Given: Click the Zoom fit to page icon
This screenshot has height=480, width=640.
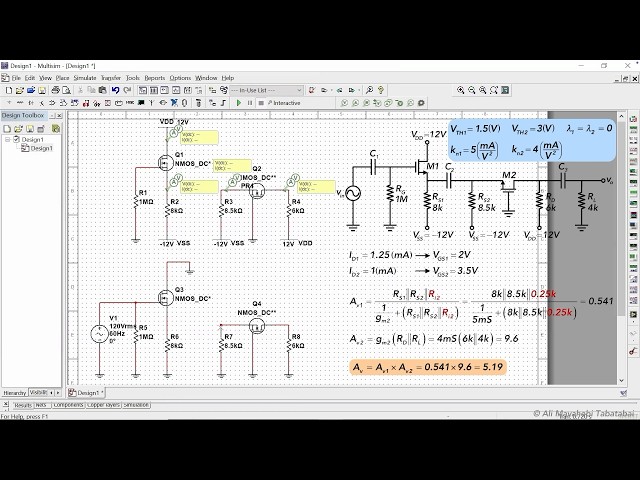Looking at the screenshot, I should (x=494, y=90).
